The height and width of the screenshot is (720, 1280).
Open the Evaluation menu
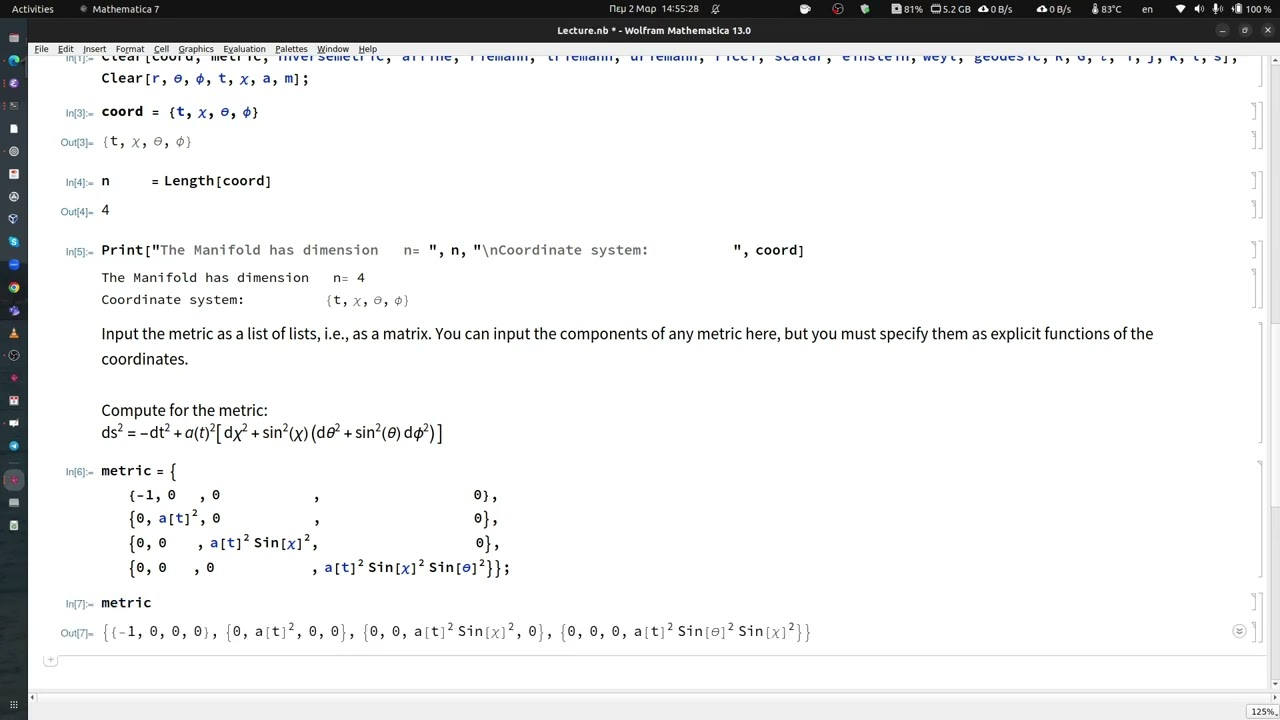(x=244, y=49)
